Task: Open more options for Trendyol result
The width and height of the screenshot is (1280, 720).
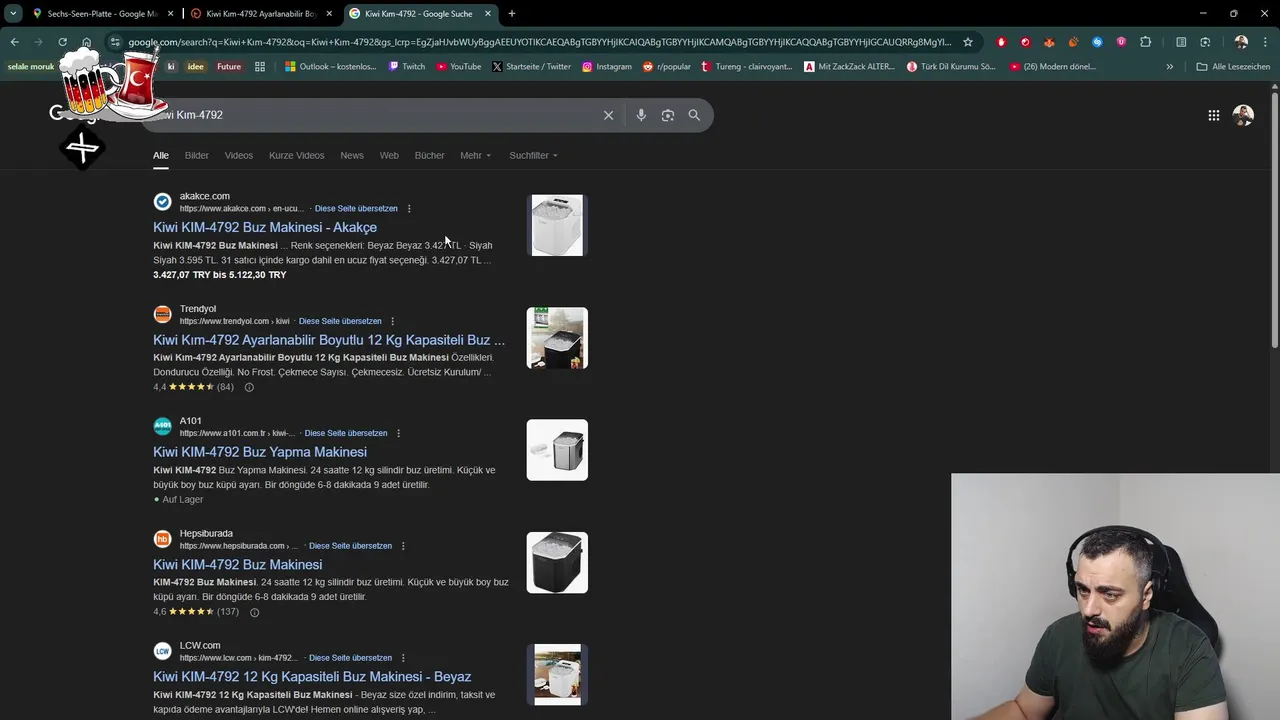Action: (392, 321)
